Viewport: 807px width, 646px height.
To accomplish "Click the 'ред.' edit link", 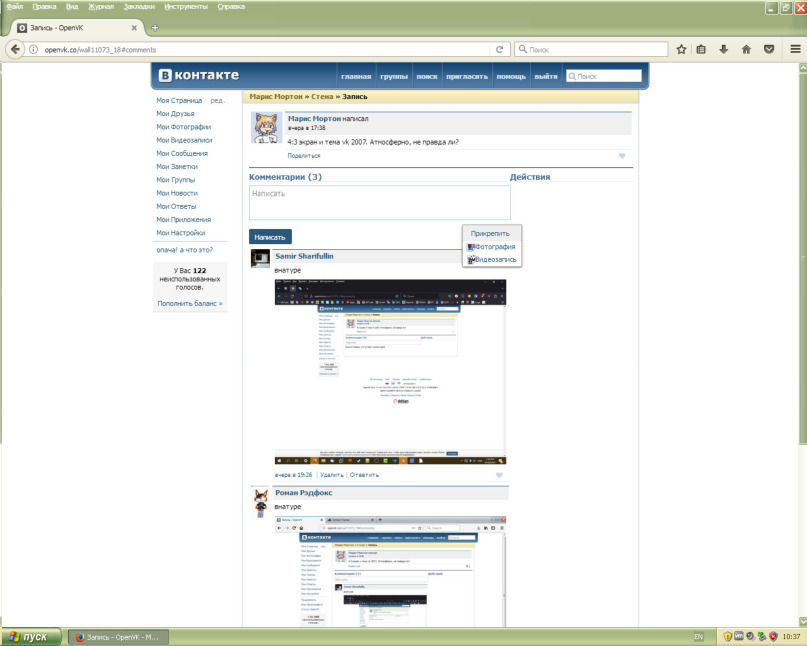I will click(217, 100).
